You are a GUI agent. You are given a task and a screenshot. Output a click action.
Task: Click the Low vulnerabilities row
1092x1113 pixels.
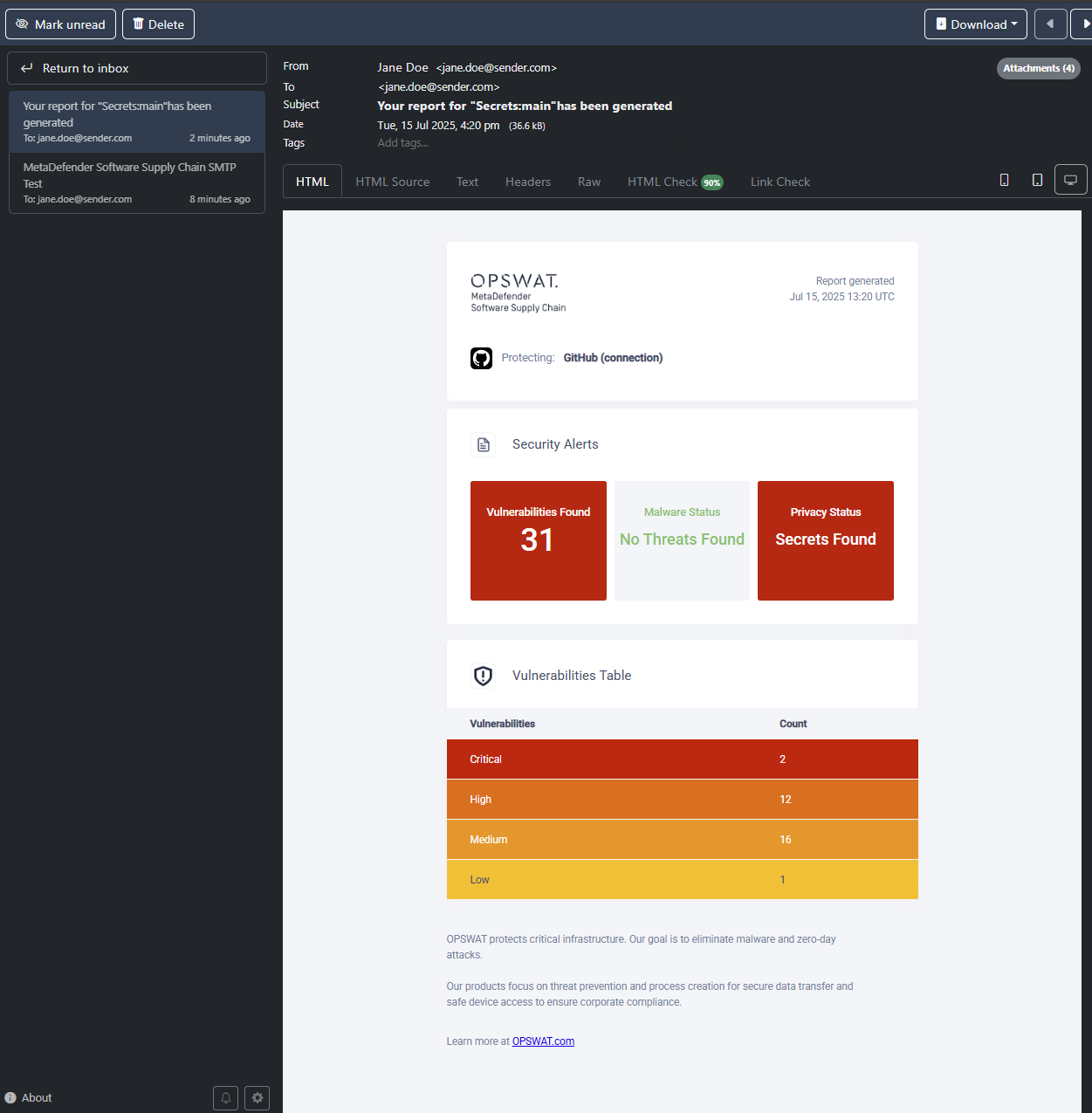683,880
